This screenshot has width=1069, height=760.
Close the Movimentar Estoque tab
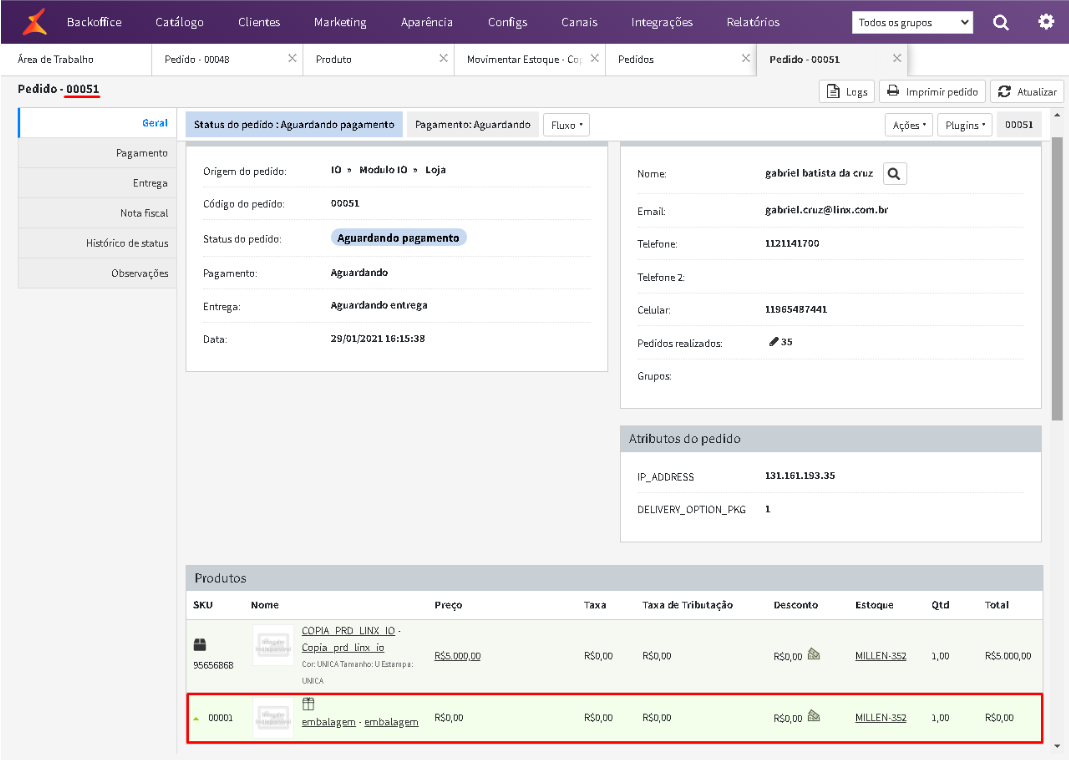[595, 59]
